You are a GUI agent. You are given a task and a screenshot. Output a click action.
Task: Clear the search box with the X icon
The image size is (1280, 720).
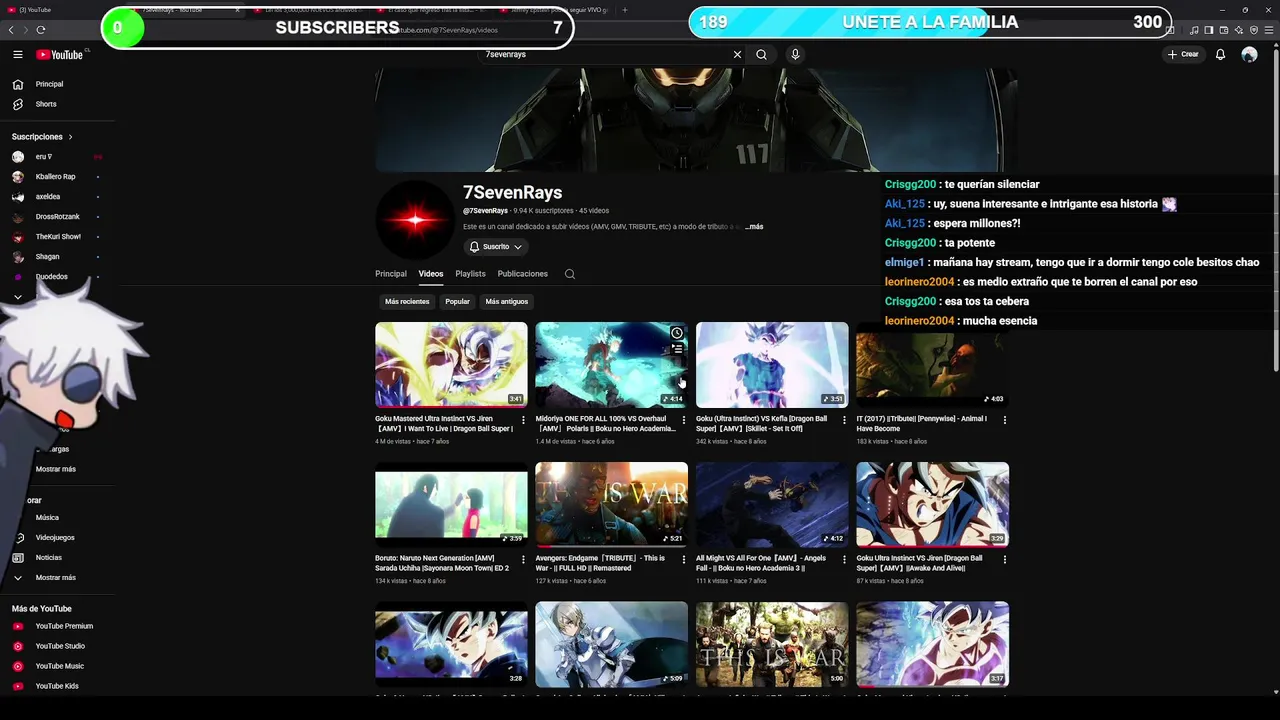point(737,54)
